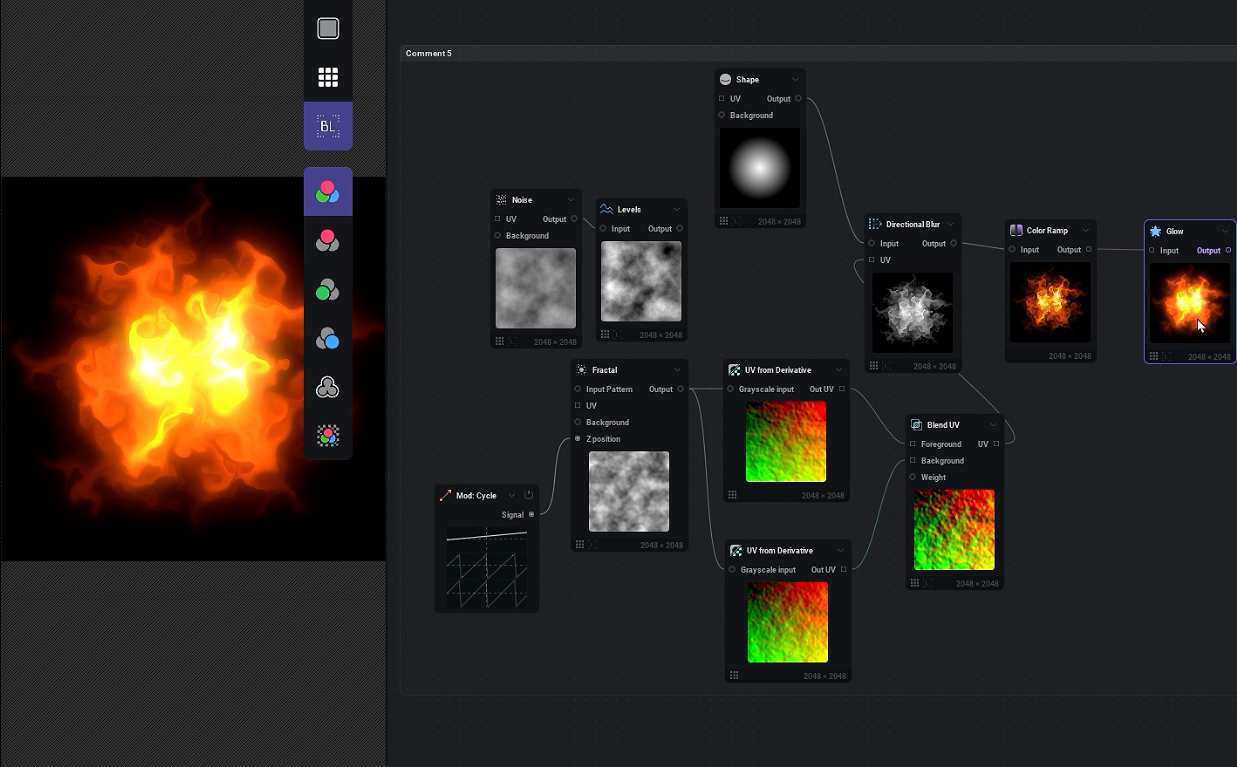The image size is (1237, 767).
Task: Click the grid icon below the Glow preview
Action: (x=1154, y=356)
